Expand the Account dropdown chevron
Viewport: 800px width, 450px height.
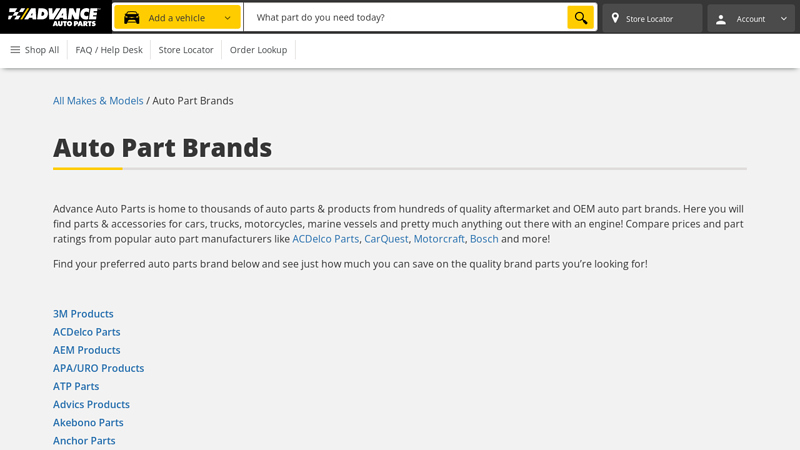click(783, 19)
